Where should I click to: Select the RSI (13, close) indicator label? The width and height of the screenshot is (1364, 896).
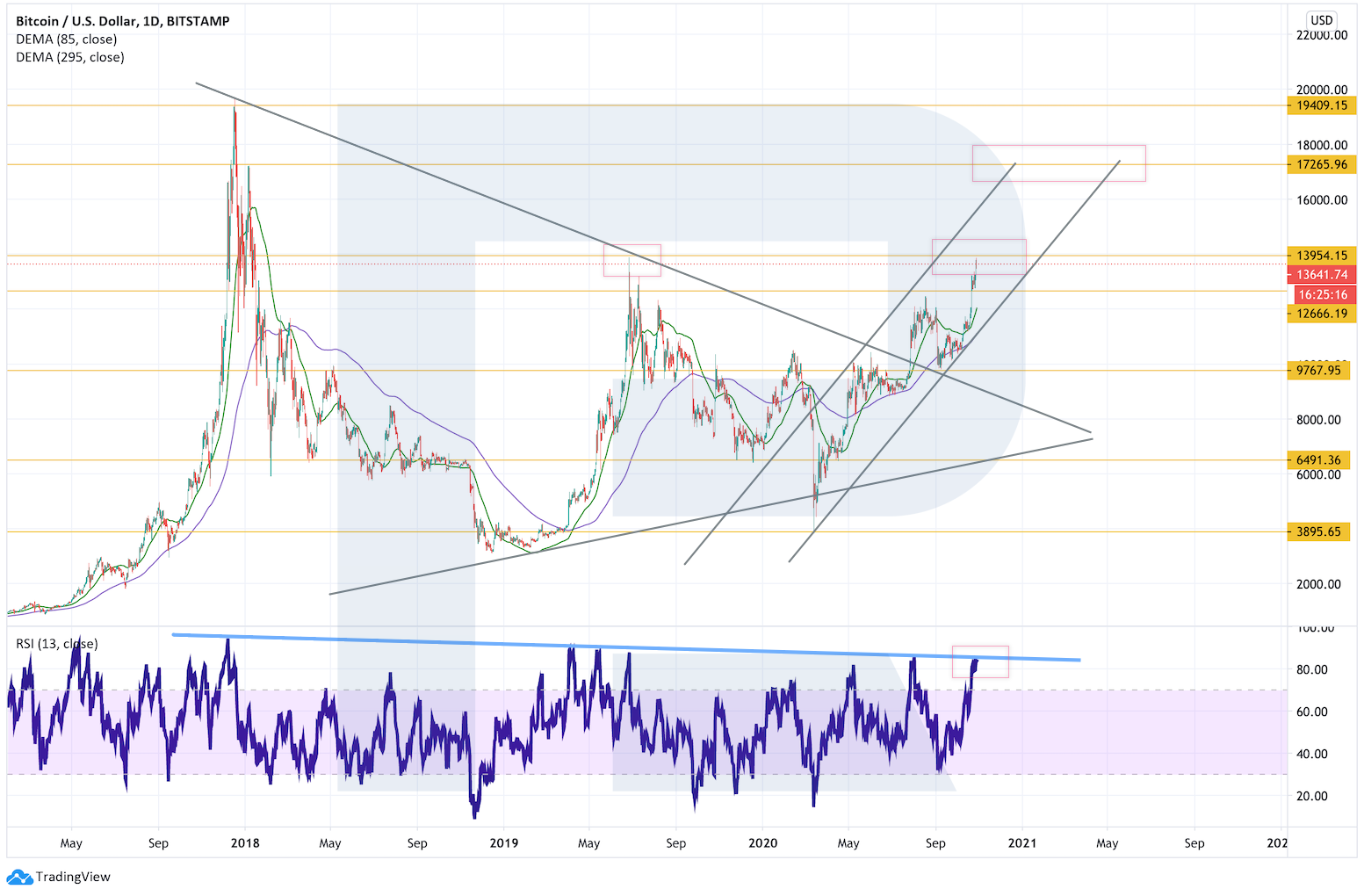click(56, 644)
